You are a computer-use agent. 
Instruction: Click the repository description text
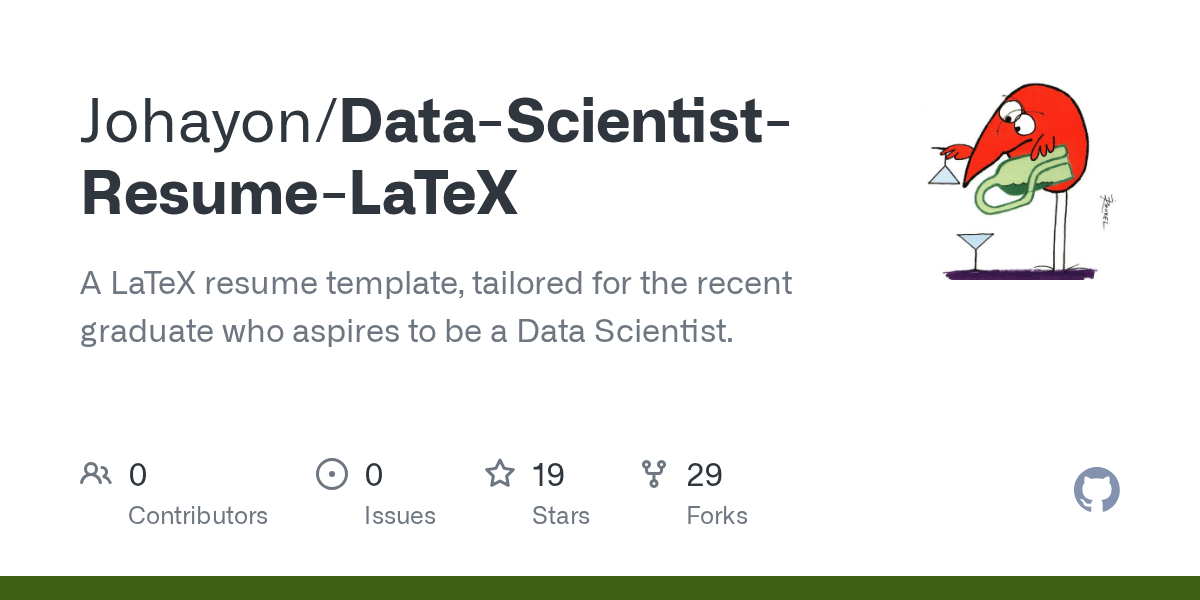tap(436, 307)
